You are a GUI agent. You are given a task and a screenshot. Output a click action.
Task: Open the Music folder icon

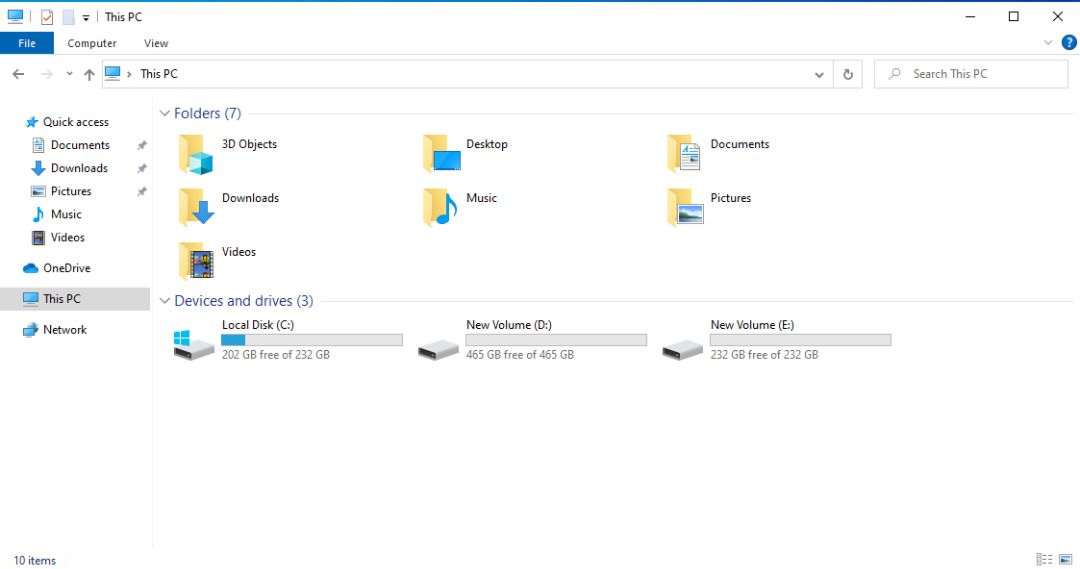[440, 208]
